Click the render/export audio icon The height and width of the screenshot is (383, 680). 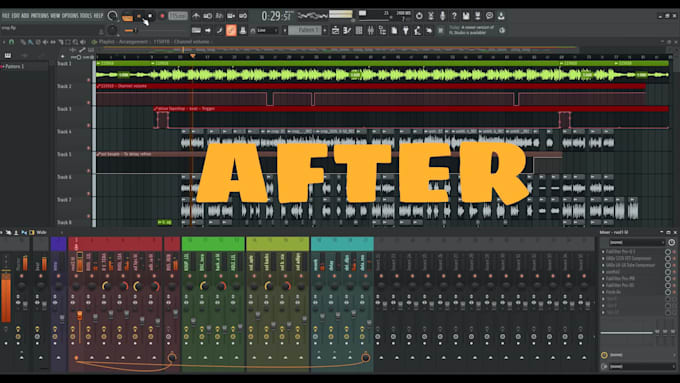coord(477,16)
